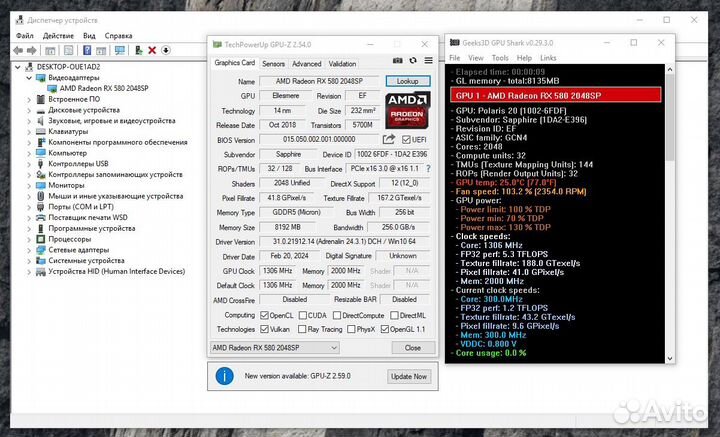The height and width of the screenshot is (437, 720).
Task: Toggle the Ray Tracing checkbox
Action: click(x=302, y=329)
